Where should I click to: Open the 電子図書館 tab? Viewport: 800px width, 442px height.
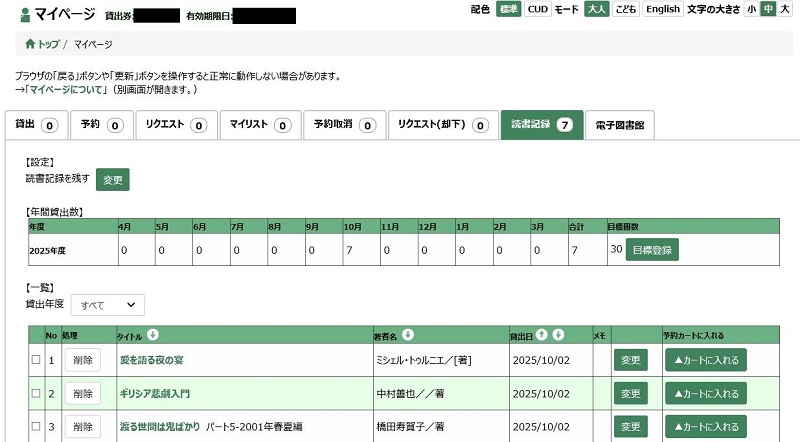pos(619,125)
